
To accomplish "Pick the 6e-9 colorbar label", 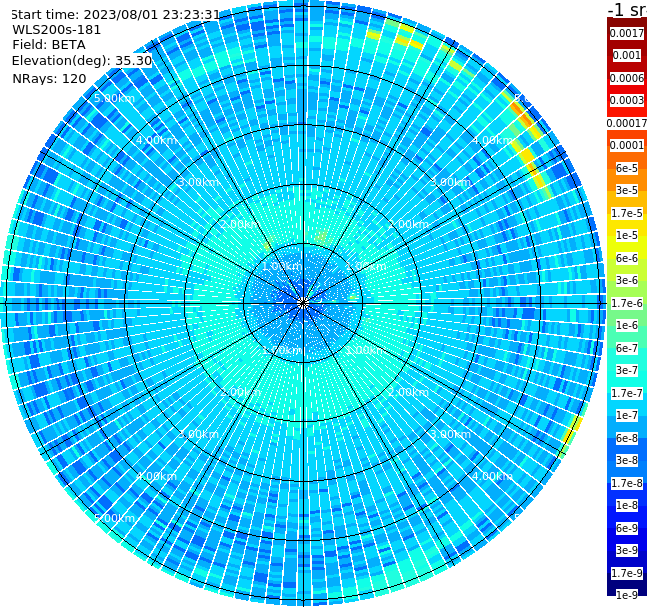I will pos(627,528).
